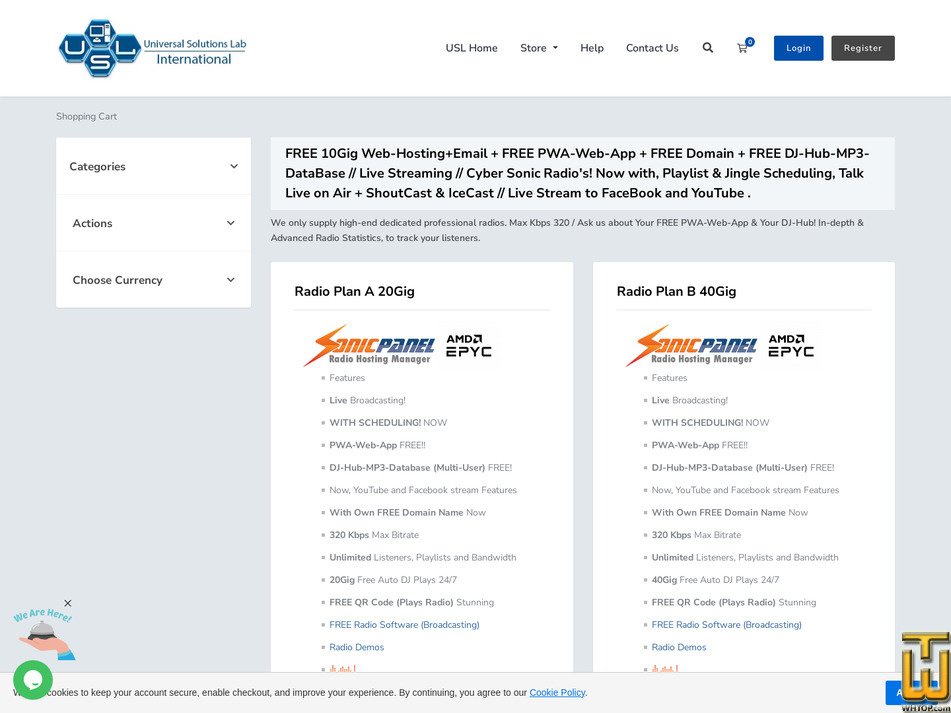Image resolution: width=951 pixels, height=713 pixels.
Task: Click 'Live Broadcasting!' in Plan B
Action: 690,400
